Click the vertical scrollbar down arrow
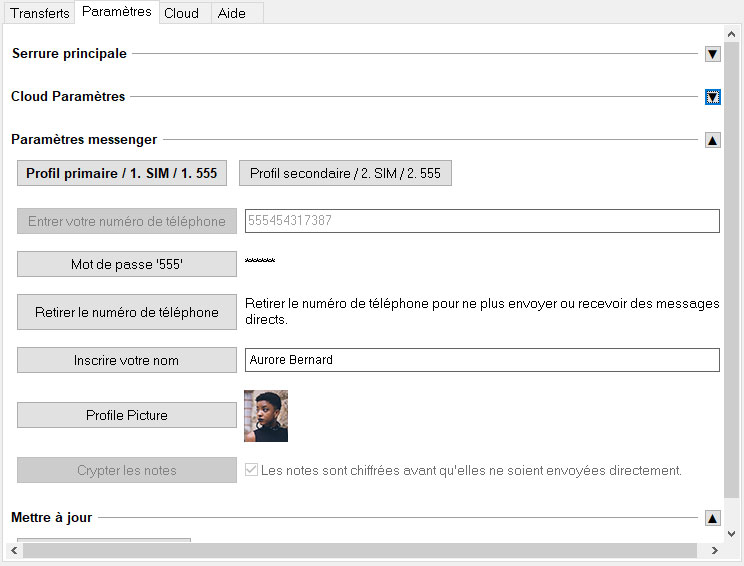The width and height of the screenshot is (744, 566). (x=731, y=534)
